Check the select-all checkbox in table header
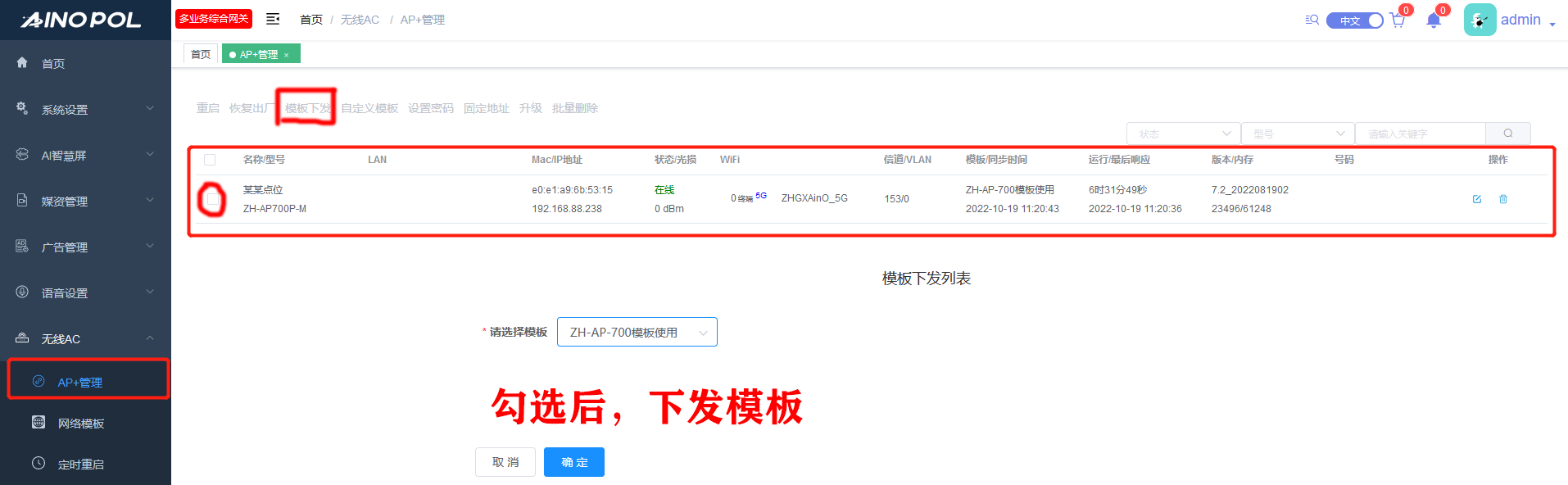1568x485 pixels. click(210, 160)
